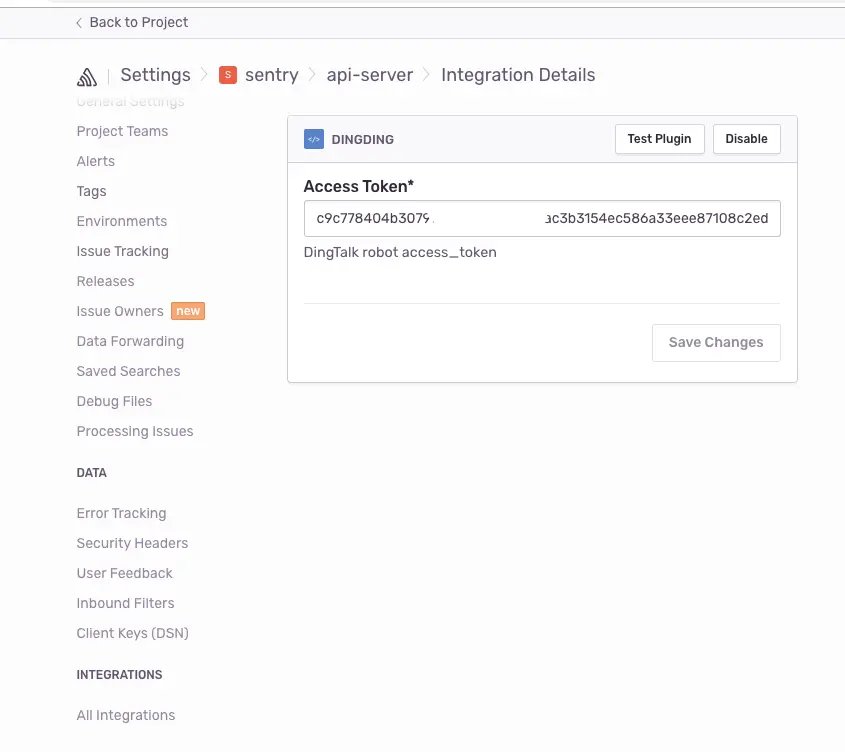Click the DINGDING plugin title

coord(362,140)
